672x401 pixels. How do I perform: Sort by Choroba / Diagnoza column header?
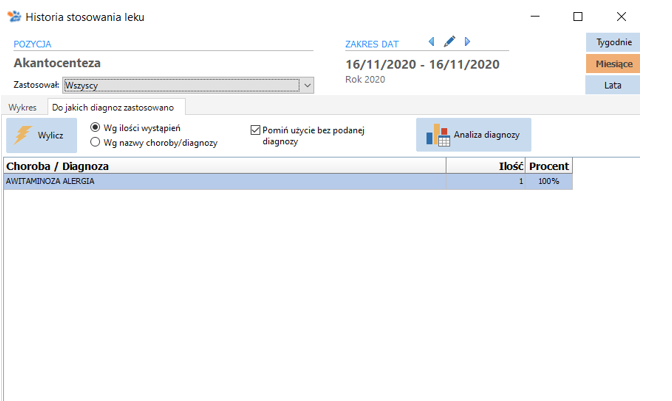pos(225,166)
